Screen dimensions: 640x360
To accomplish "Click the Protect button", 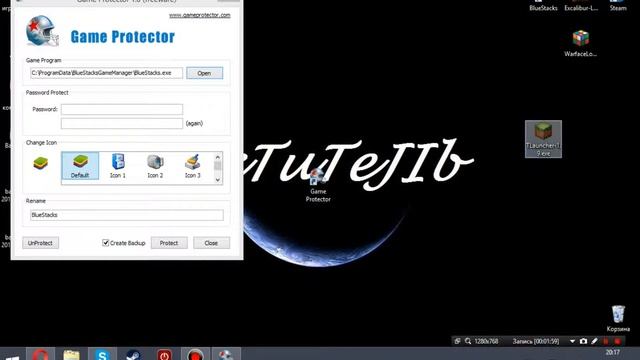I will coord(169,243).
